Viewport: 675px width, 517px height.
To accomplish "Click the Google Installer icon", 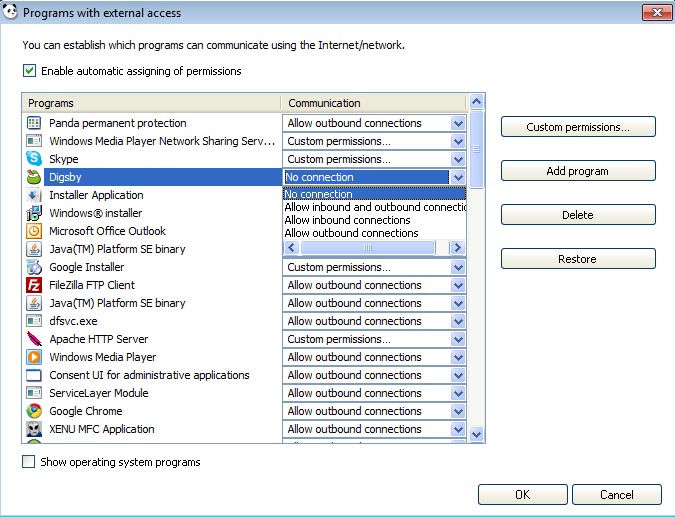I will 34,267.
